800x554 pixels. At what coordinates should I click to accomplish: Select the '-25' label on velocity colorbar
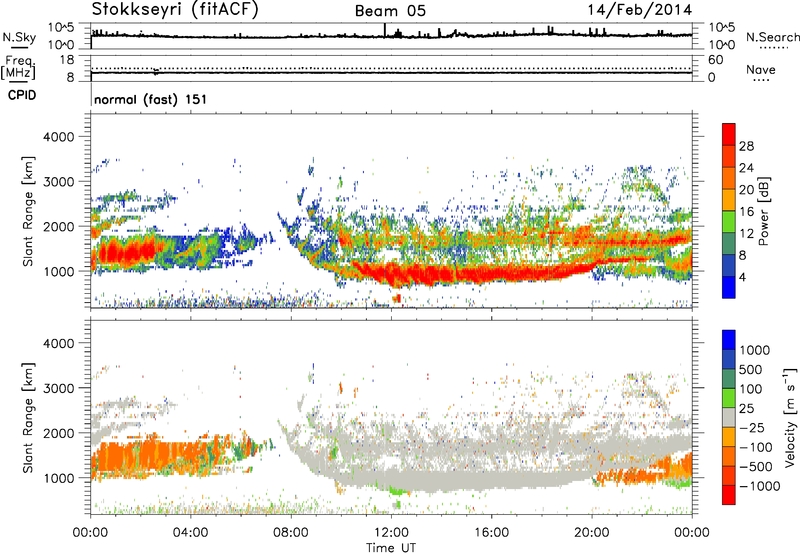pos(752,428)
